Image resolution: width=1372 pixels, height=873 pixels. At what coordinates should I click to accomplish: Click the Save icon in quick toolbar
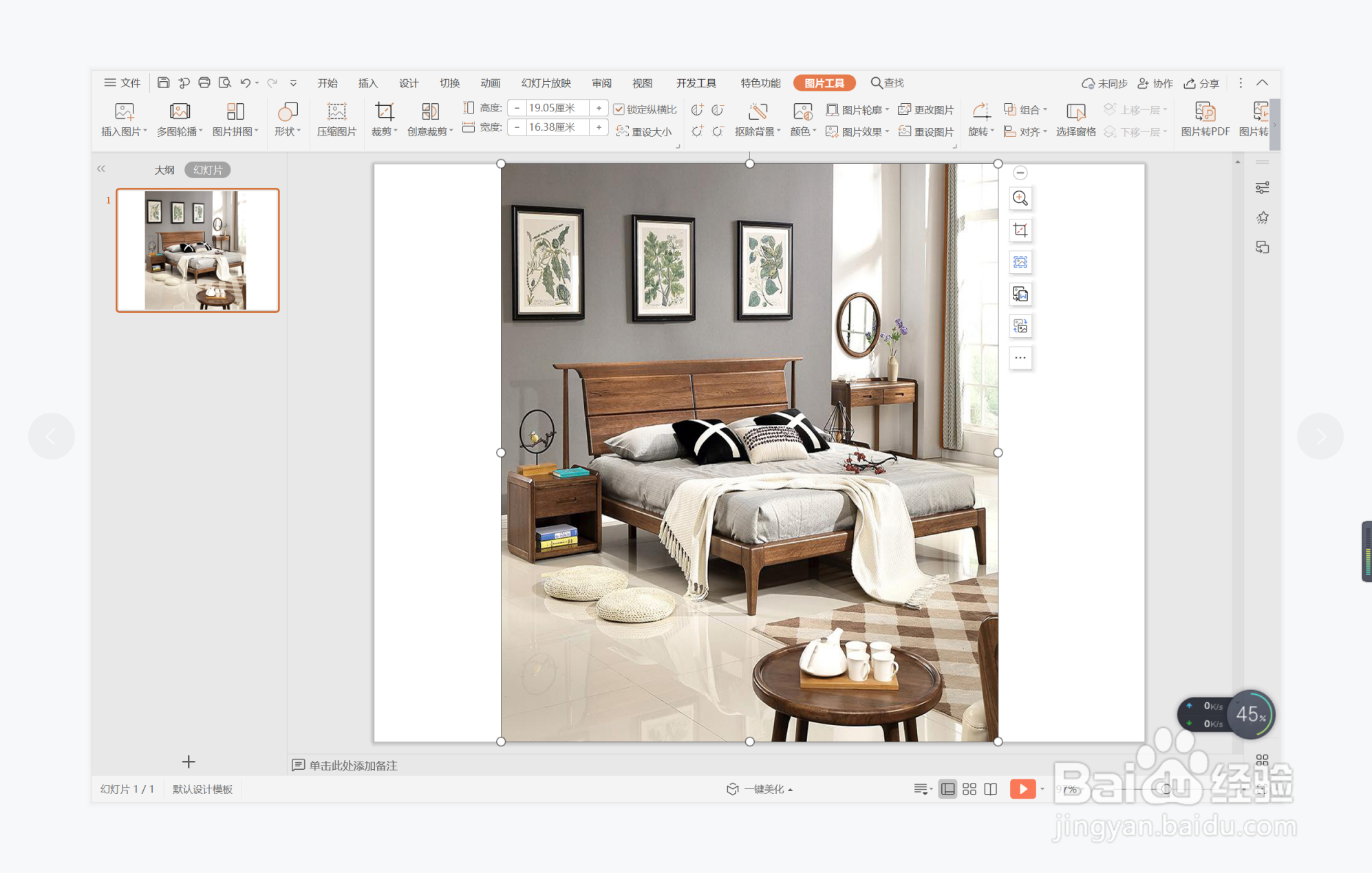163,83
